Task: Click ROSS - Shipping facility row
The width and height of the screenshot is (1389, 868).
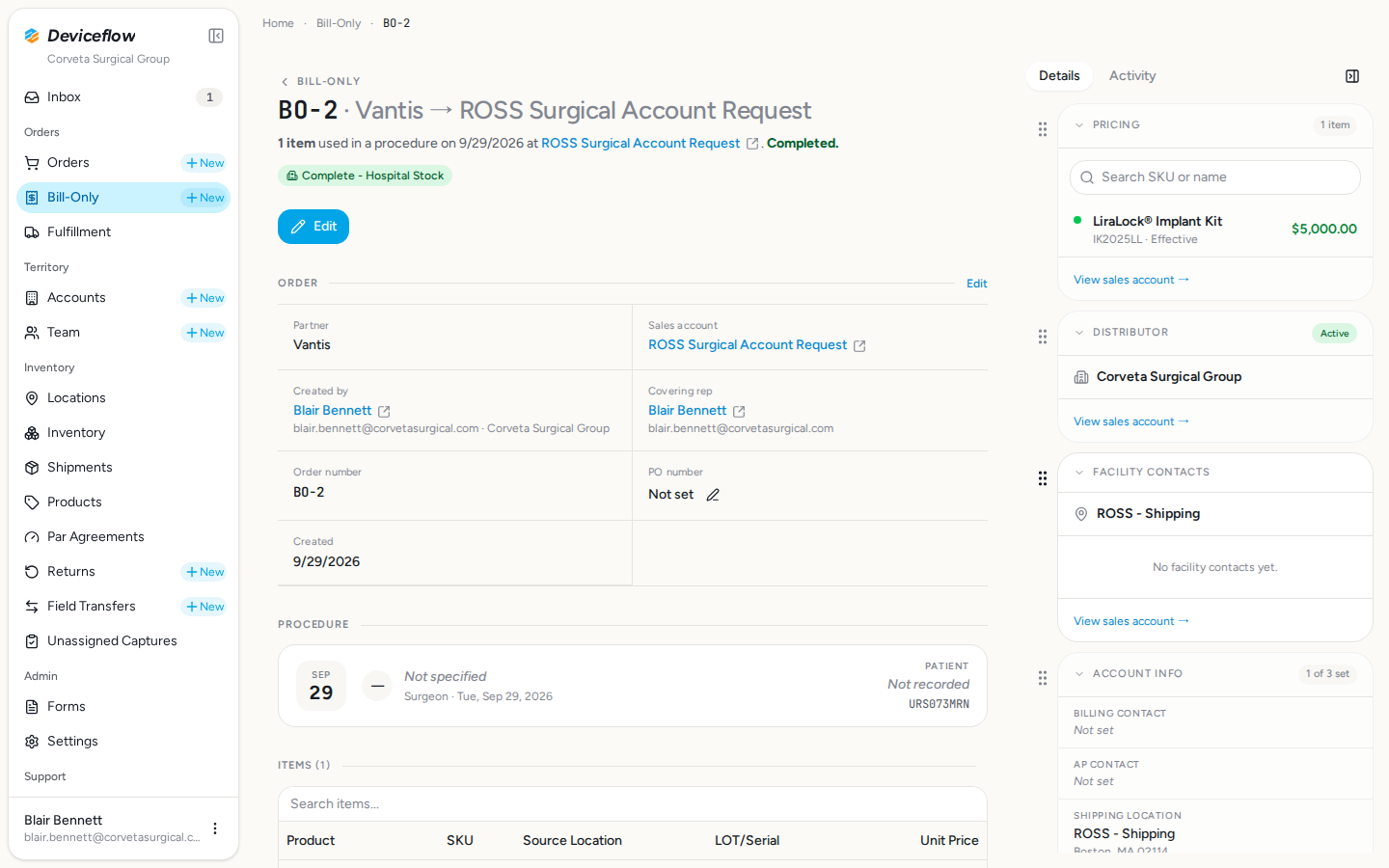Action: [x=1215, y=514]
